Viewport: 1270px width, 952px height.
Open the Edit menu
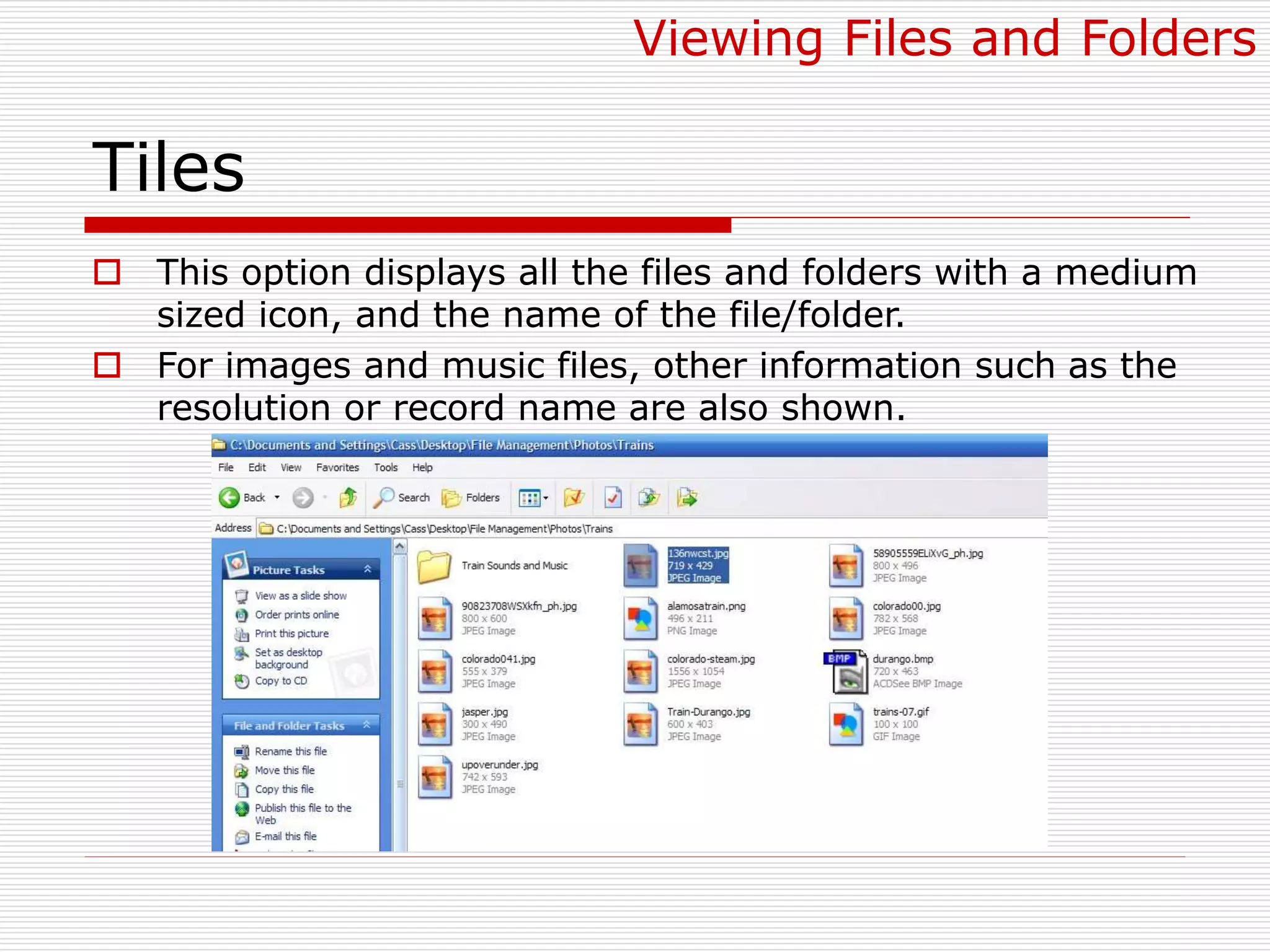pos(257,467)
